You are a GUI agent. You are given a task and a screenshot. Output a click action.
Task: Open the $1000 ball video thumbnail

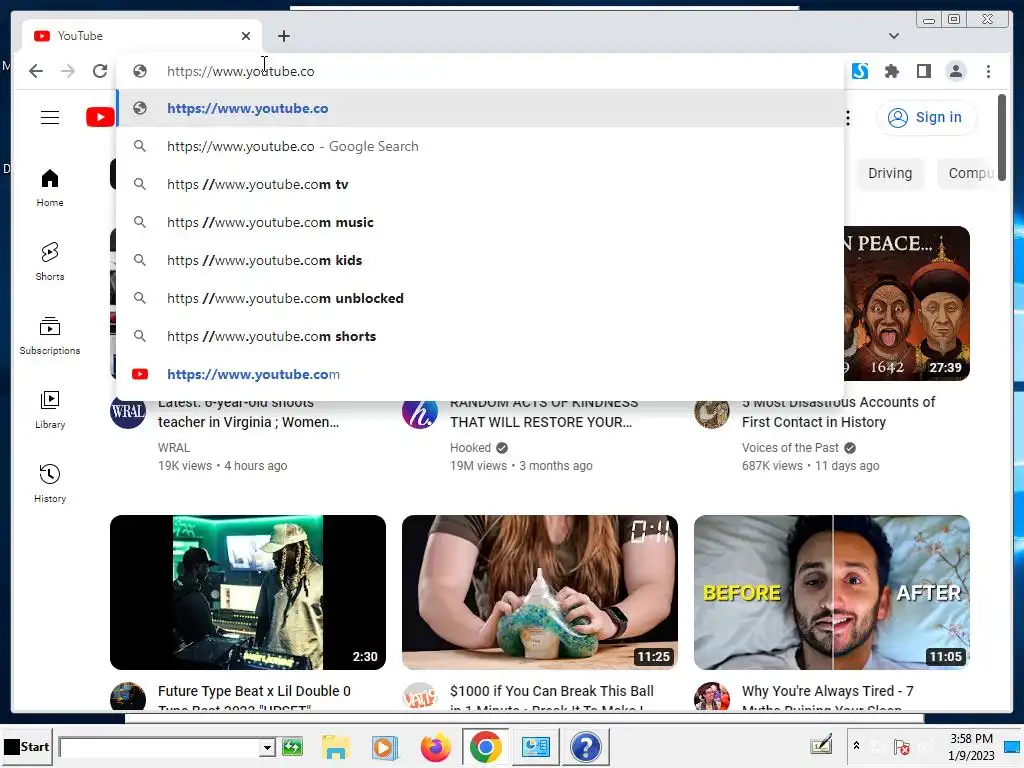click(539, 592)
